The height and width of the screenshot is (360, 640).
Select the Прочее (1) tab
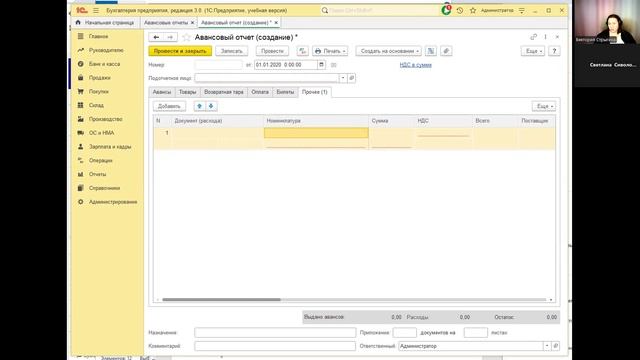(315, 92)
